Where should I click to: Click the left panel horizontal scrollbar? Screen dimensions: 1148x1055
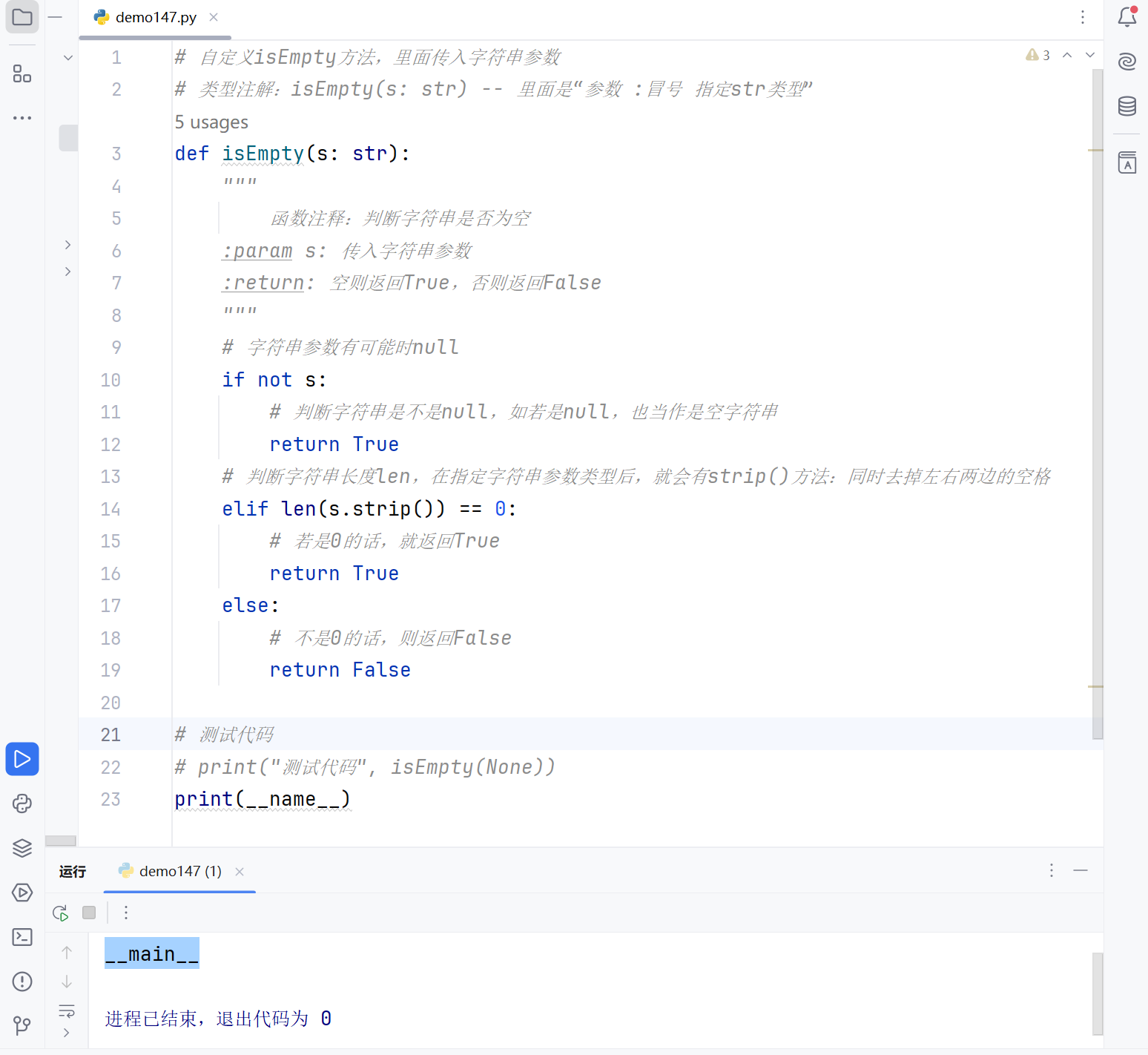pos(61,841)
